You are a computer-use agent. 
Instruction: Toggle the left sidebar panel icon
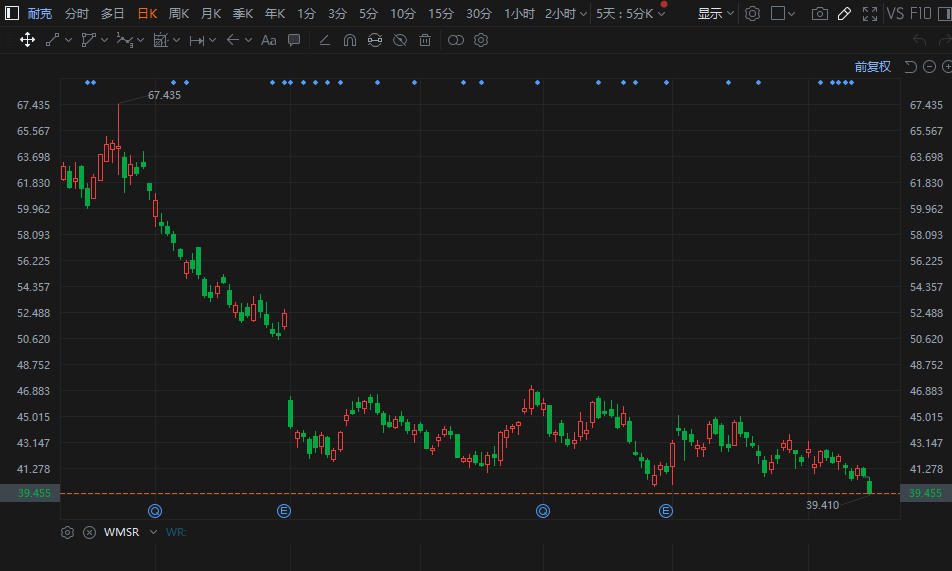(12, 13)
